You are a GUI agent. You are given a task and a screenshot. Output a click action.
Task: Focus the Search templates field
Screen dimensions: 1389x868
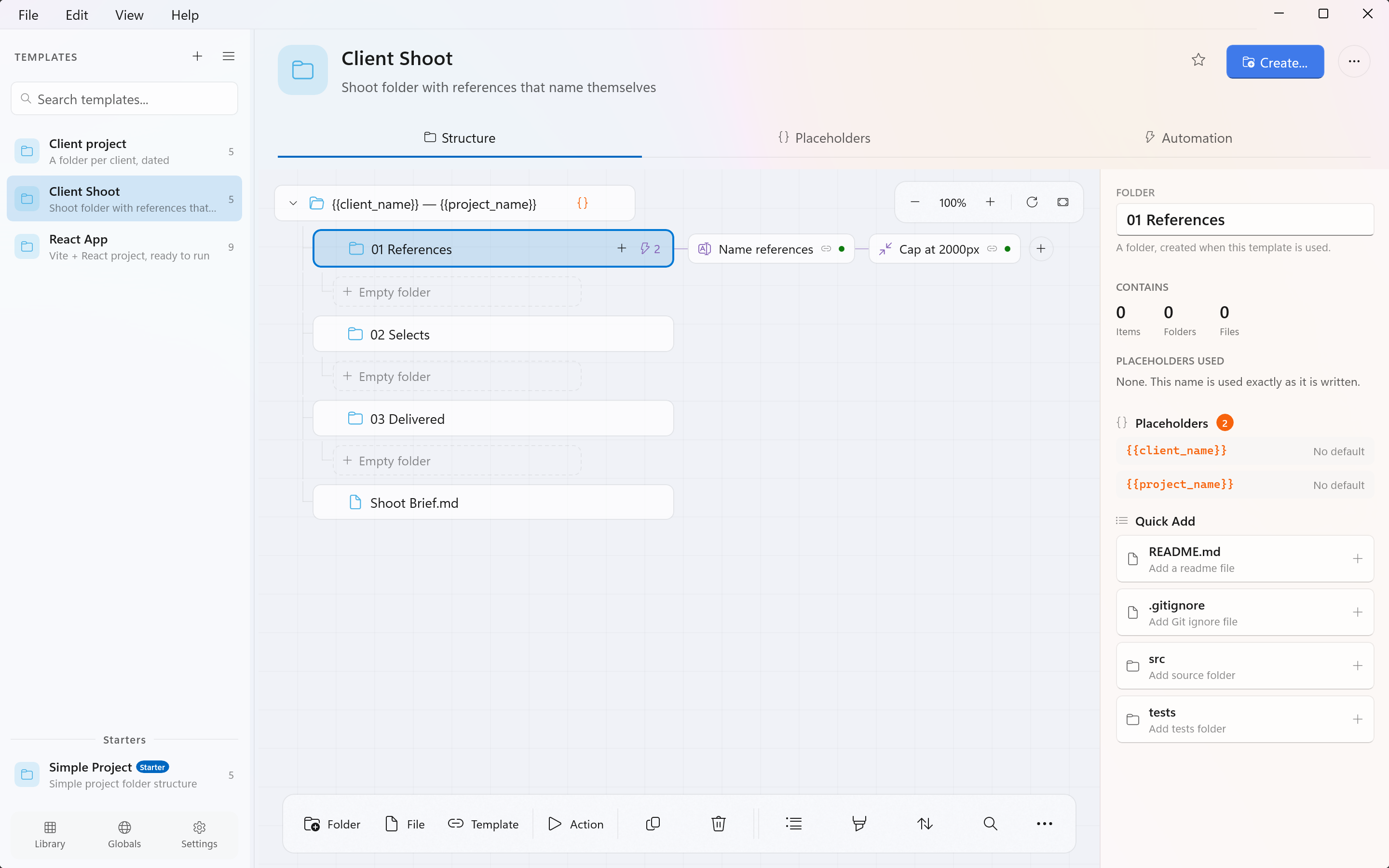[124, 99]
